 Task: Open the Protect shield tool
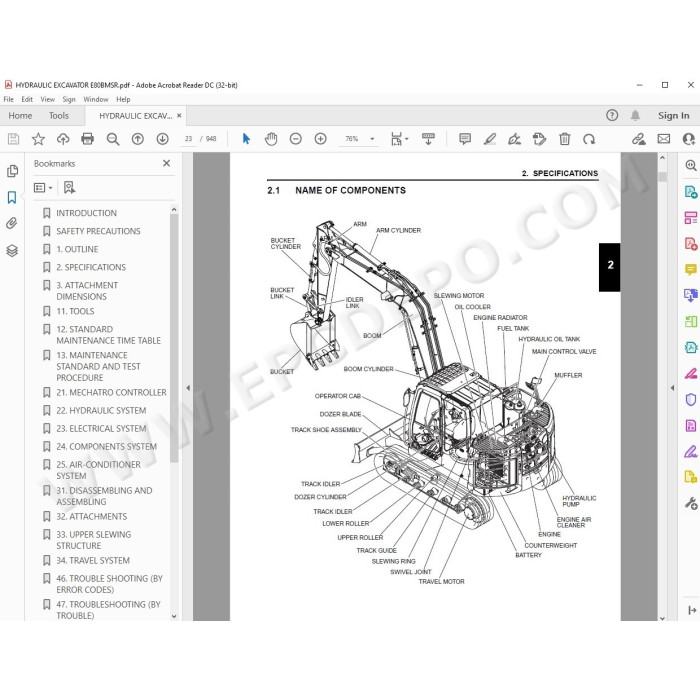pos(690,399)
